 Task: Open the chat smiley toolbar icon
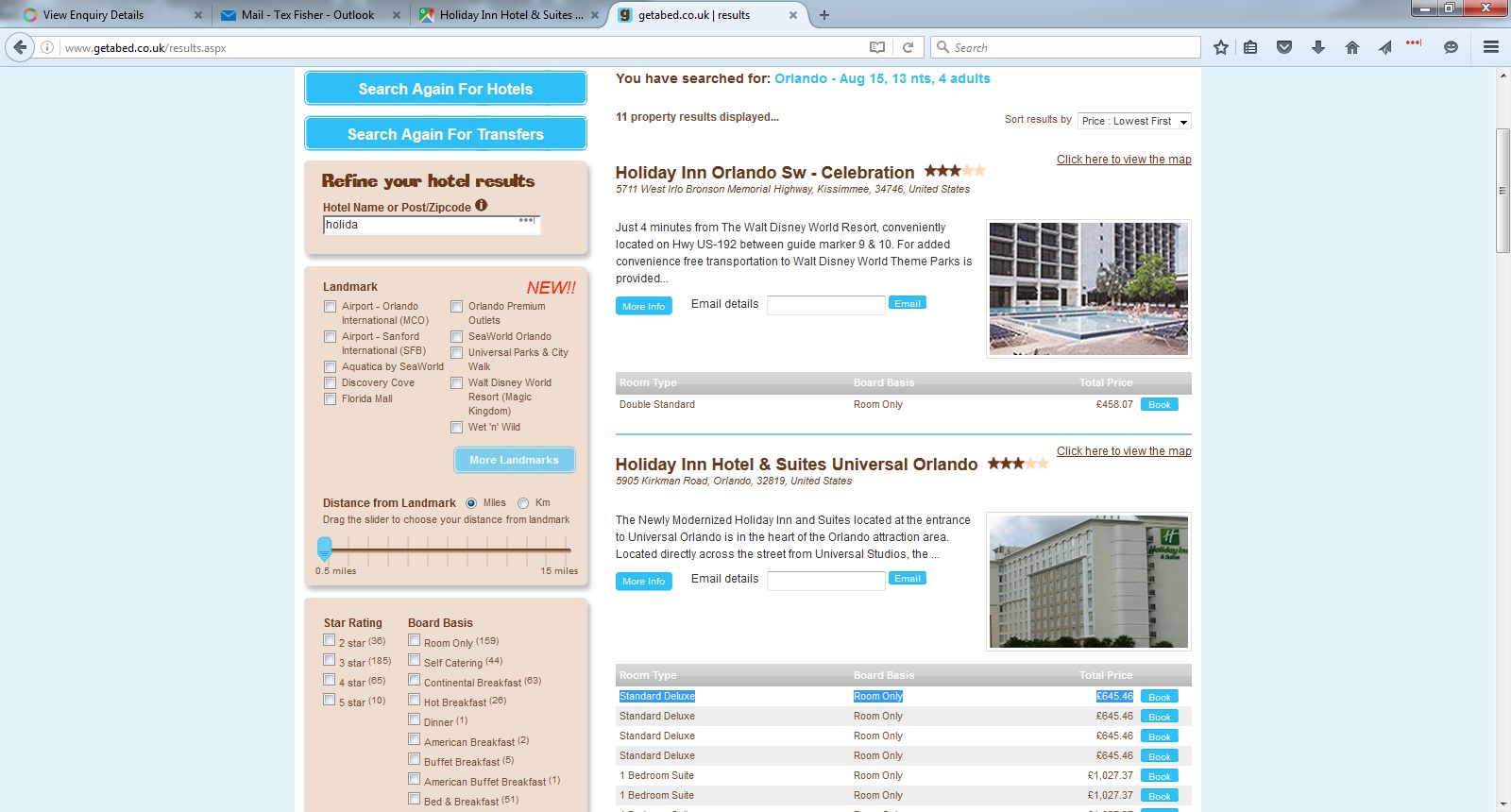click(x=1451, y=47)
